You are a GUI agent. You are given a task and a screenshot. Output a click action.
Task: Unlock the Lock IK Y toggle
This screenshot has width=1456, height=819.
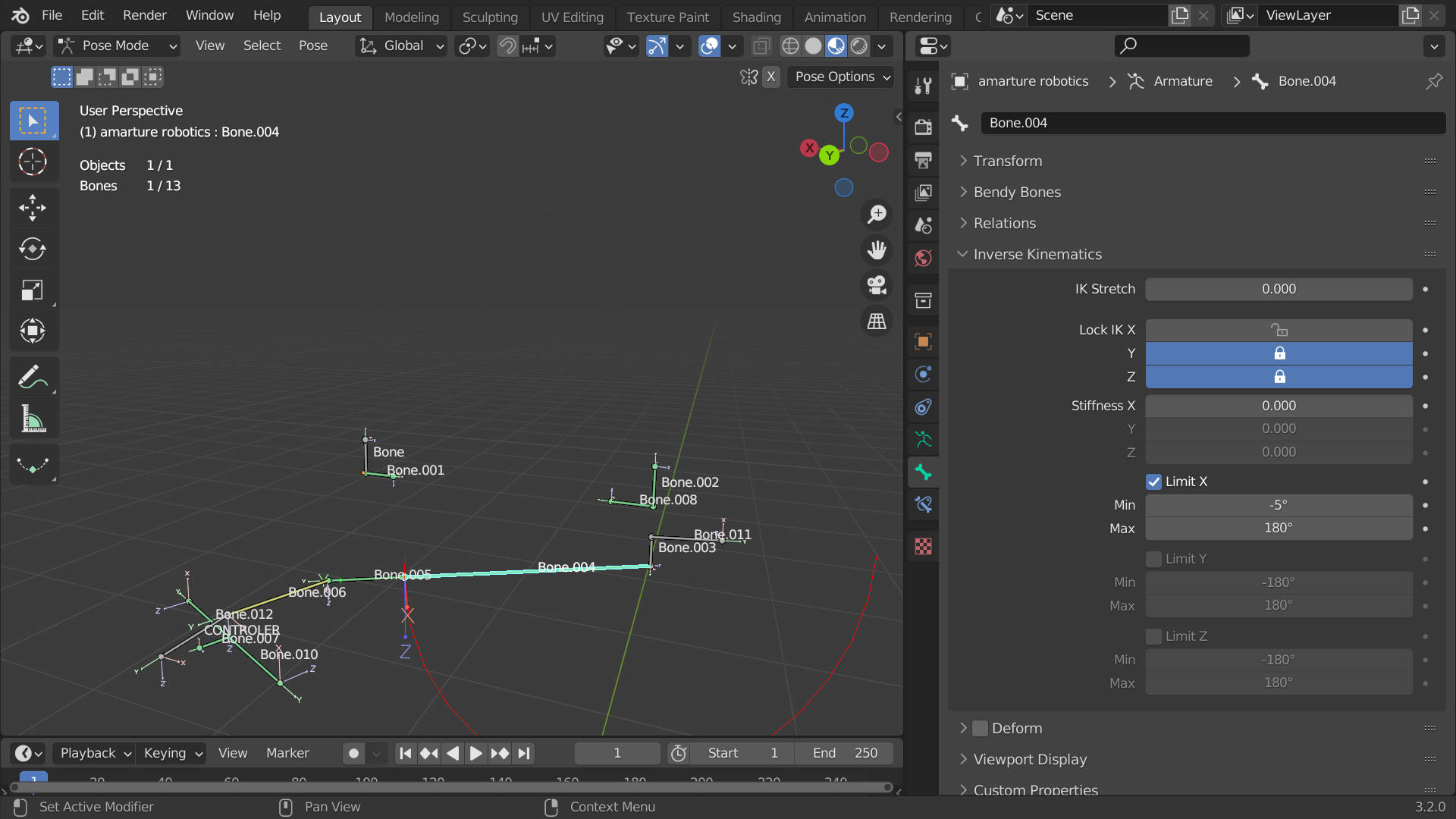(x=1279, y=353)
